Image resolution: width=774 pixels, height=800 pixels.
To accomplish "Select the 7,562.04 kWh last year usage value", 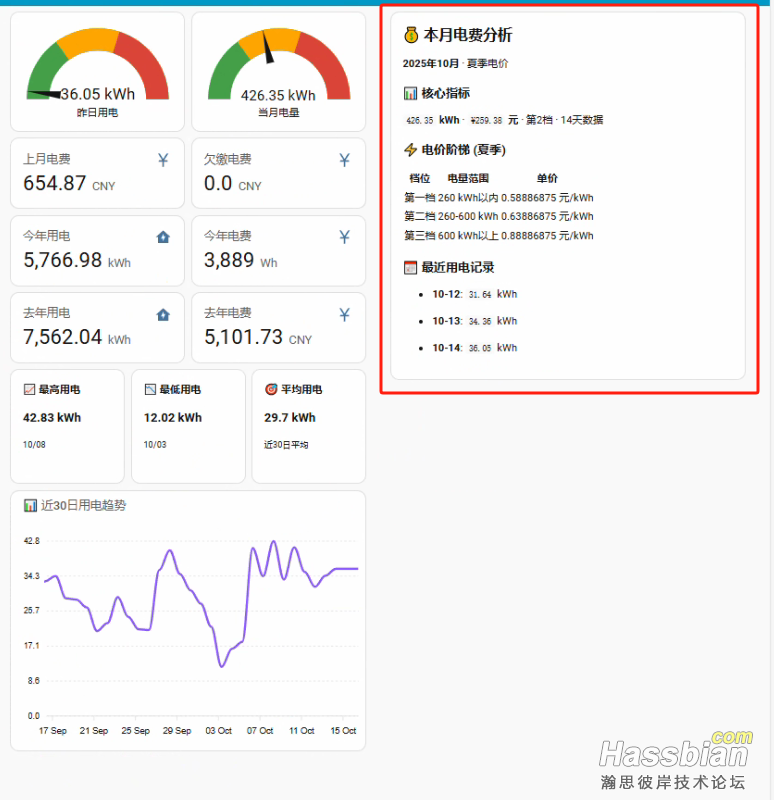I will point(63,338).
